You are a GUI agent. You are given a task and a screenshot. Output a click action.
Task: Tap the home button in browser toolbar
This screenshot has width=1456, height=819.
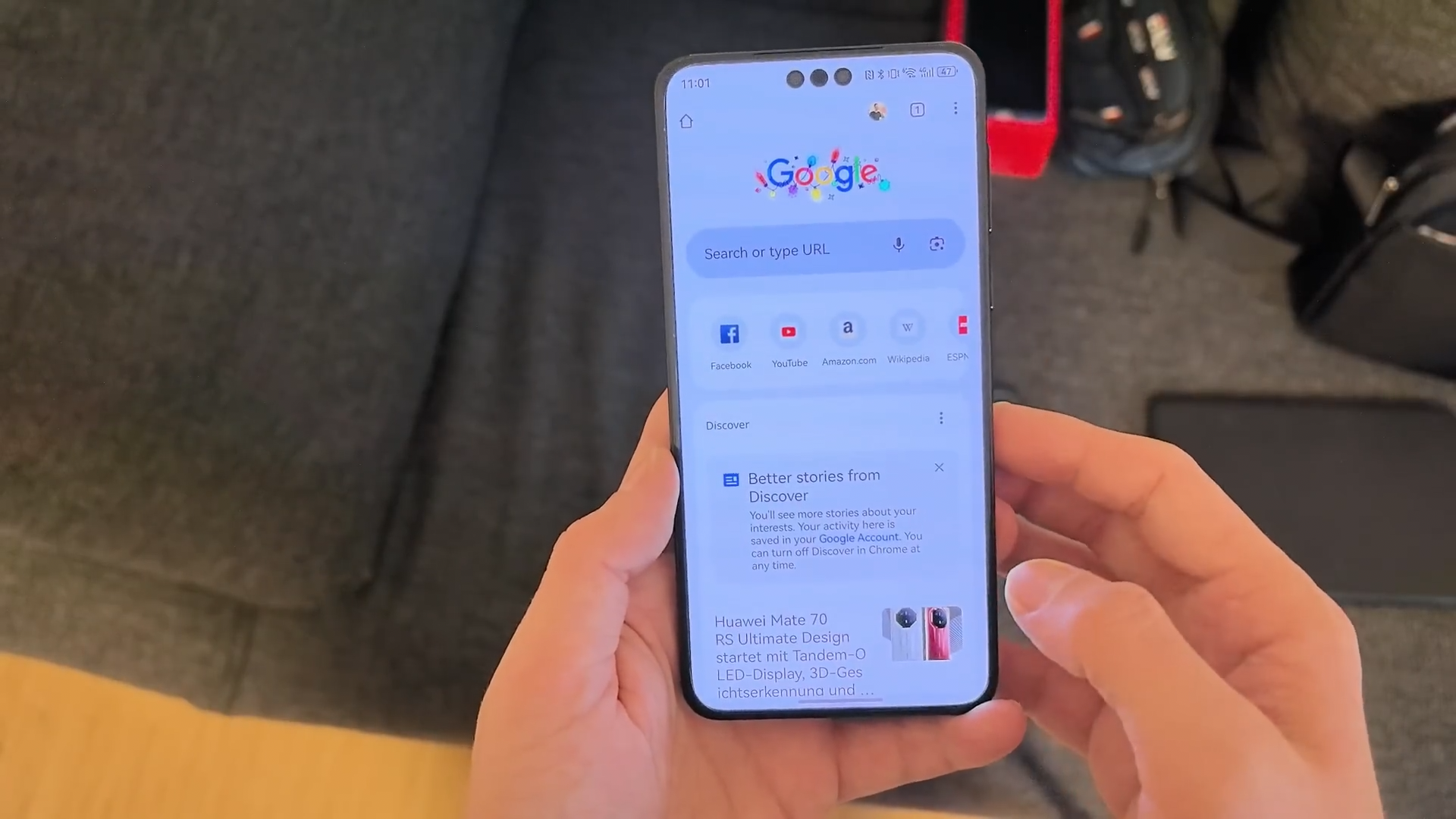686,119
